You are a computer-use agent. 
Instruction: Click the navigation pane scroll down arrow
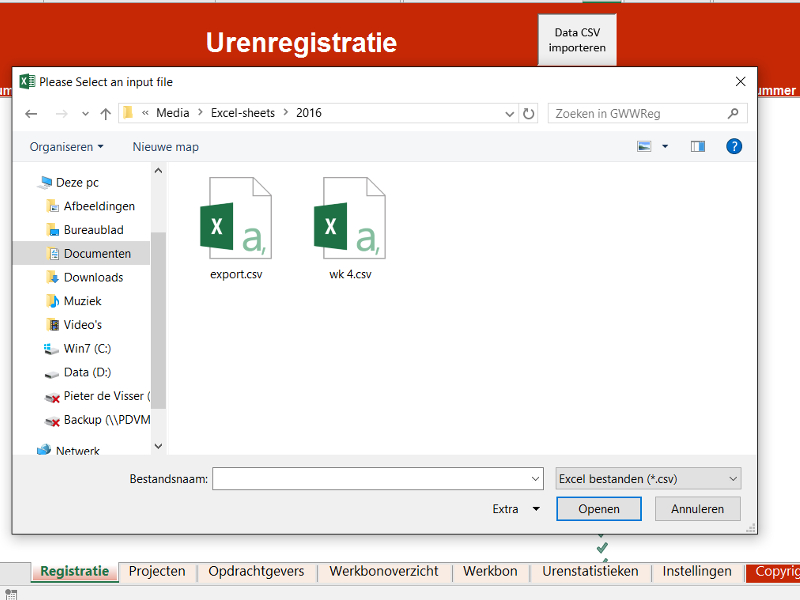[158, 446]
